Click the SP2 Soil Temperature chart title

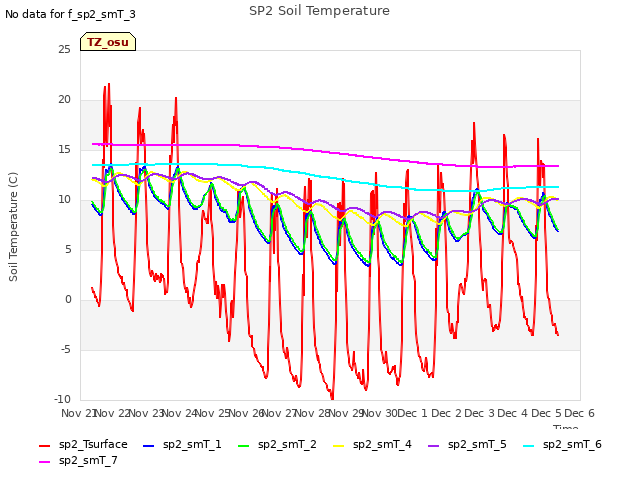319,11
